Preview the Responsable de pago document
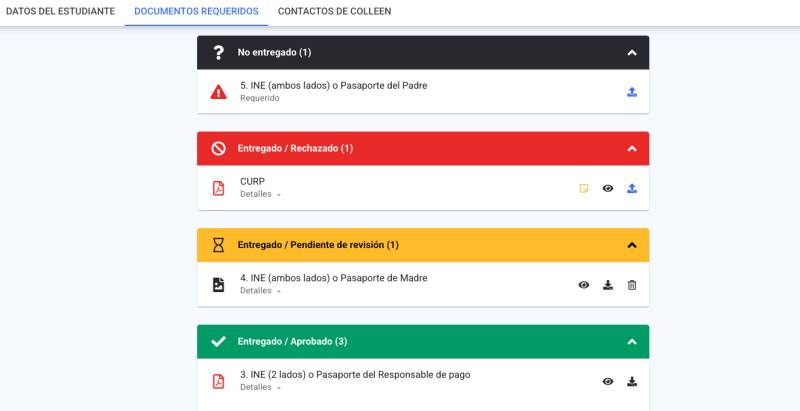The height and width of the screenshot is (411, 800). point(608,381)
